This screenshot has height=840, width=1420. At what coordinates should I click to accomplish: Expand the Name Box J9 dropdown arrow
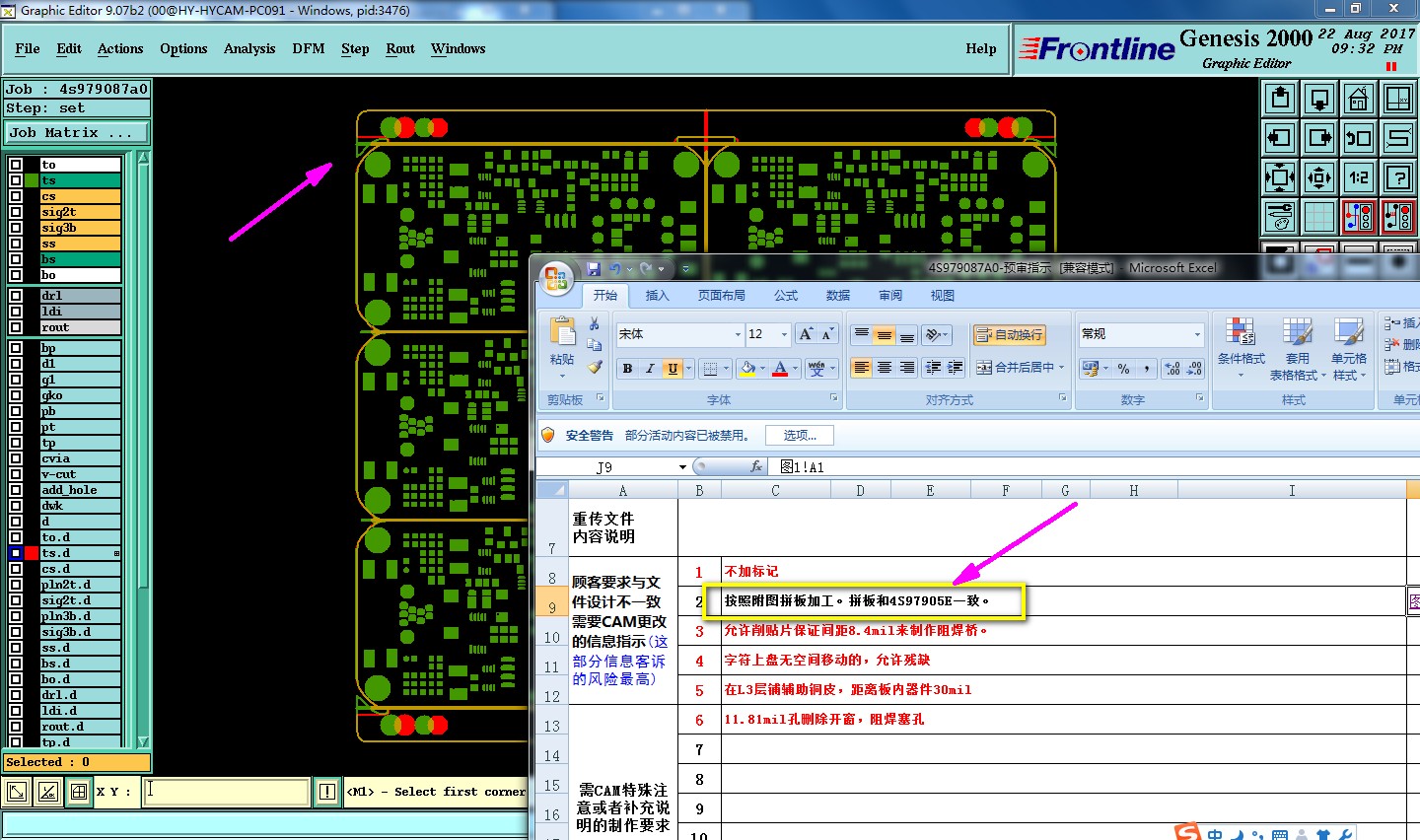click(x=682, y=467)
